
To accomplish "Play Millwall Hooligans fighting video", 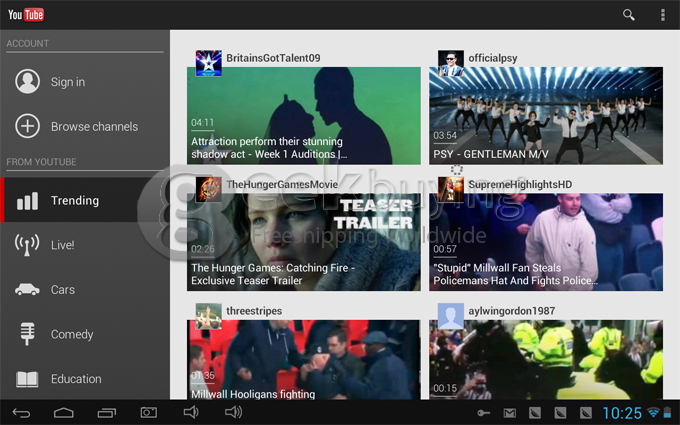I will pos(304,360).
